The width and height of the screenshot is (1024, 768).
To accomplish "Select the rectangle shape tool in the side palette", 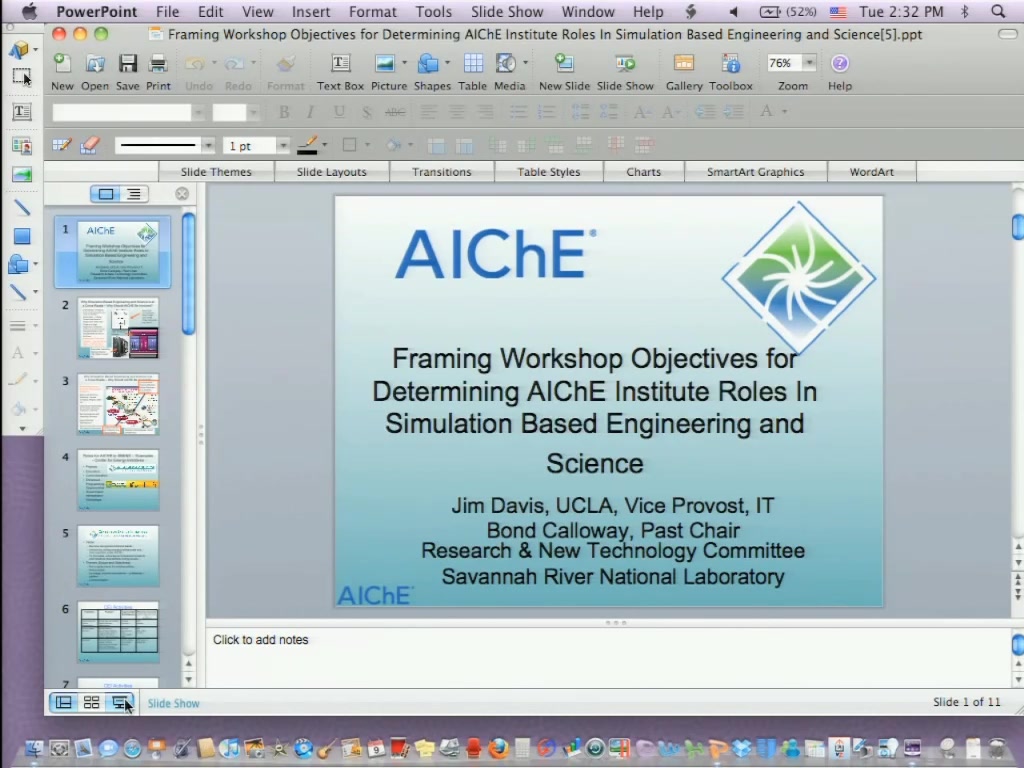I will 22,236.
